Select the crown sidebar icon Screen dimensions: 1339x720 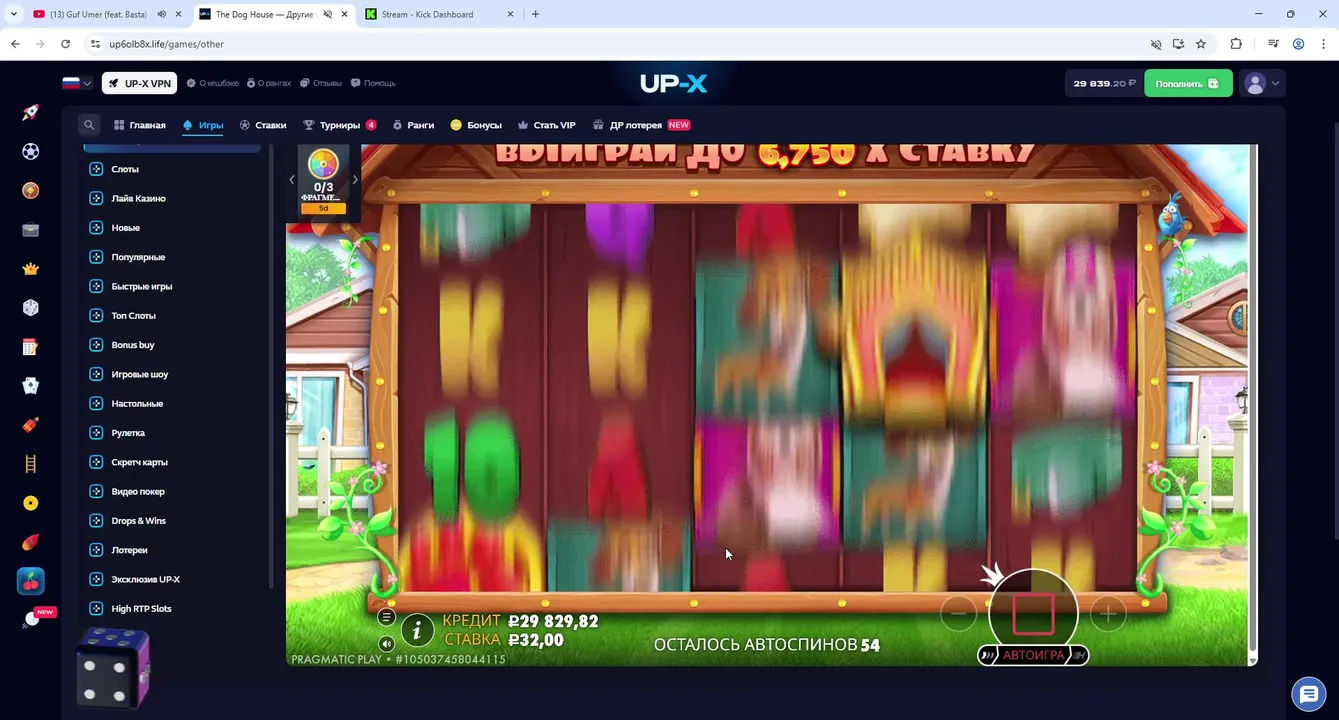tap(31, 269)
